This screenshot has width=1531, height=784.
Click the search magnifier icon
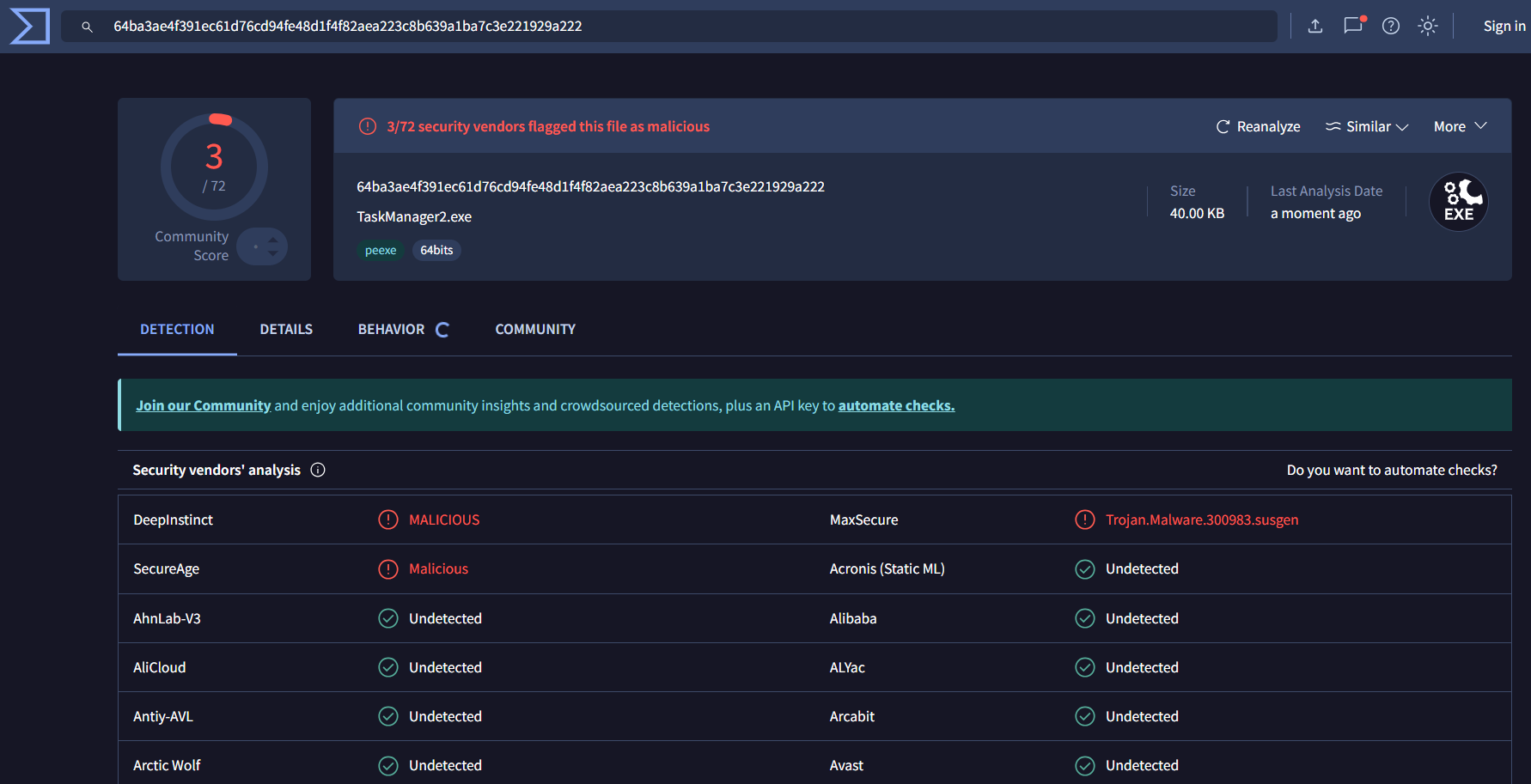(87, 27)
